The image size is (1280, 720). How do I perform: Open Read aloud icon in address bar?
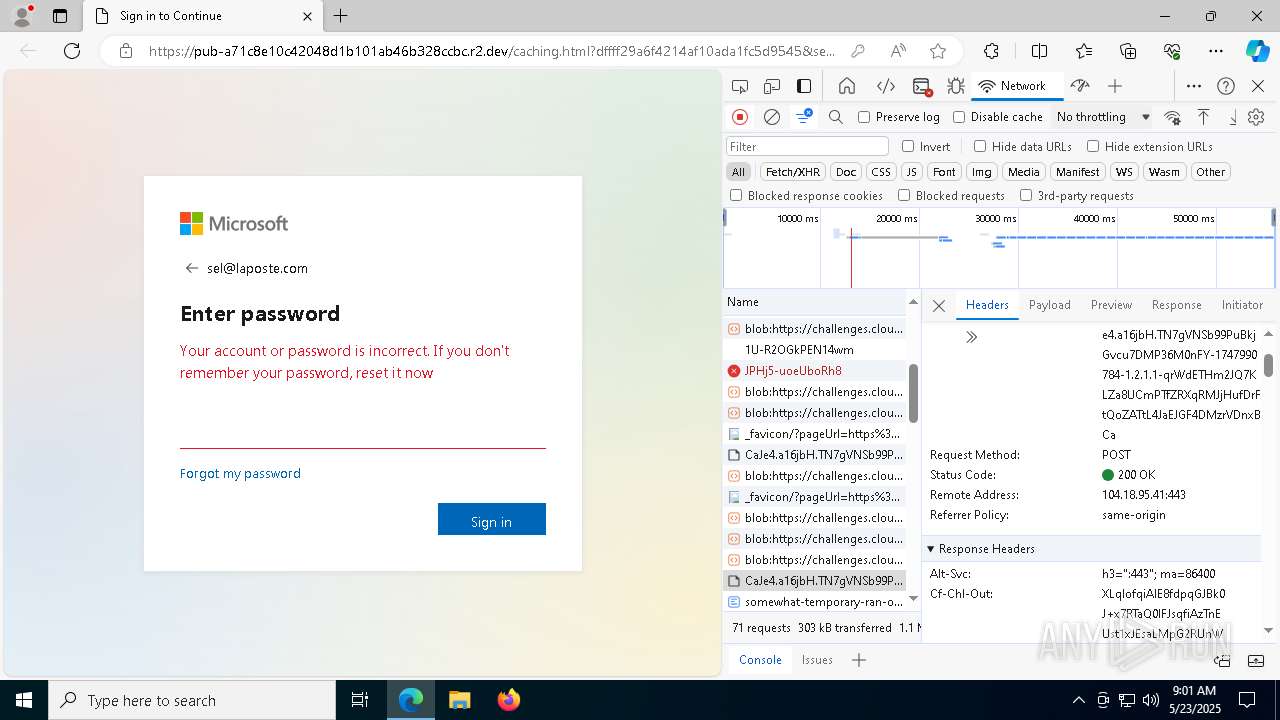[898, 51]
